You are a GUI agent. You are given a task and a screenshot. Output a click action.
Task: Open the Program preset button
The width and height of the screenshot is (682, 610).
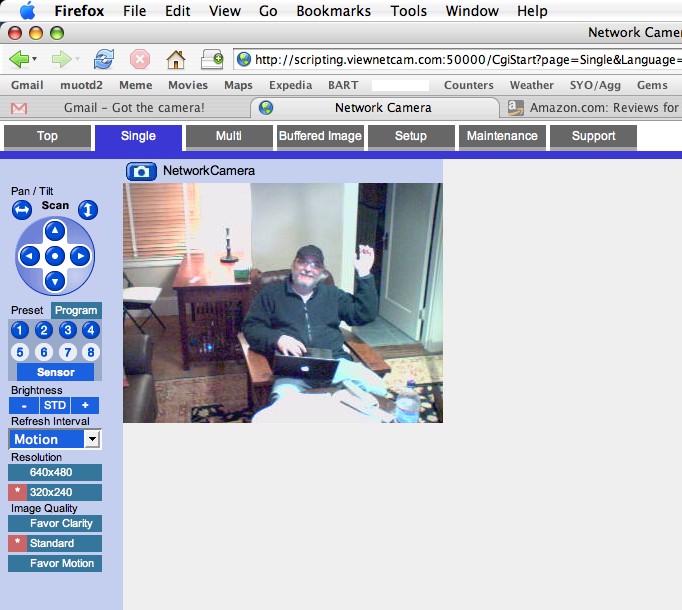tap(76, 311)
